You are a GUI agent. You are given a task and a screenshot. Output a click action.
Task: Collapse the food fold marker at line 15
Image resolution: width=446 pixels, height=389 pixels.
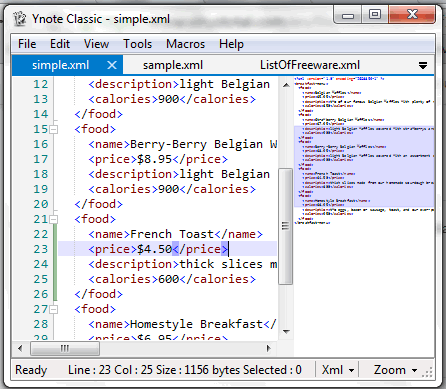click(53, 129)
